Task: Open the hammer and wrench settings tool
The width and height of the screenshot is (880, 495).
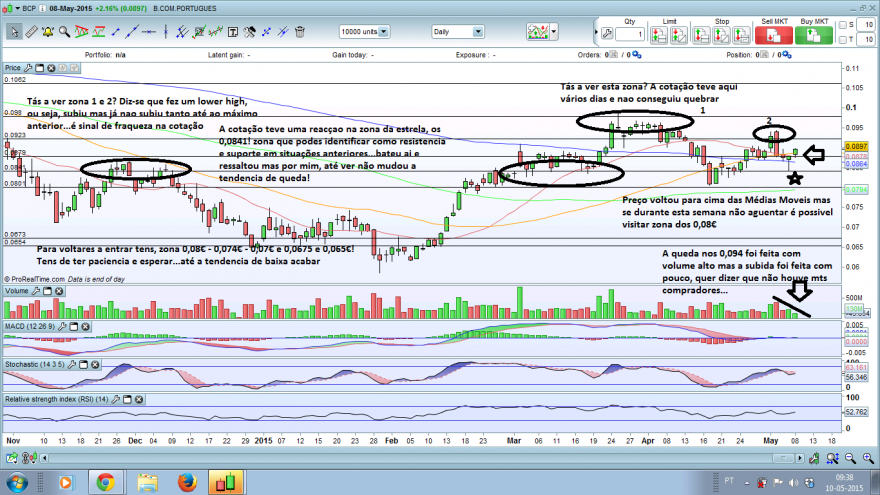Action: (x=249, y=32)
